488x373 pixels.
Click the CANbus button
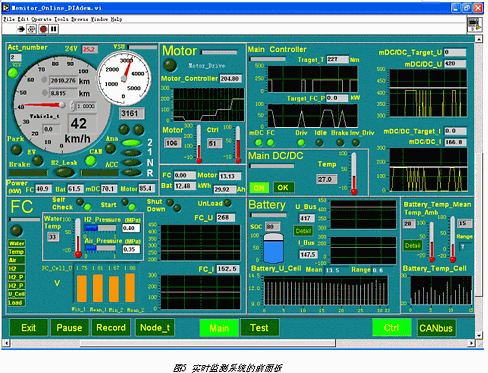(436, 328)
